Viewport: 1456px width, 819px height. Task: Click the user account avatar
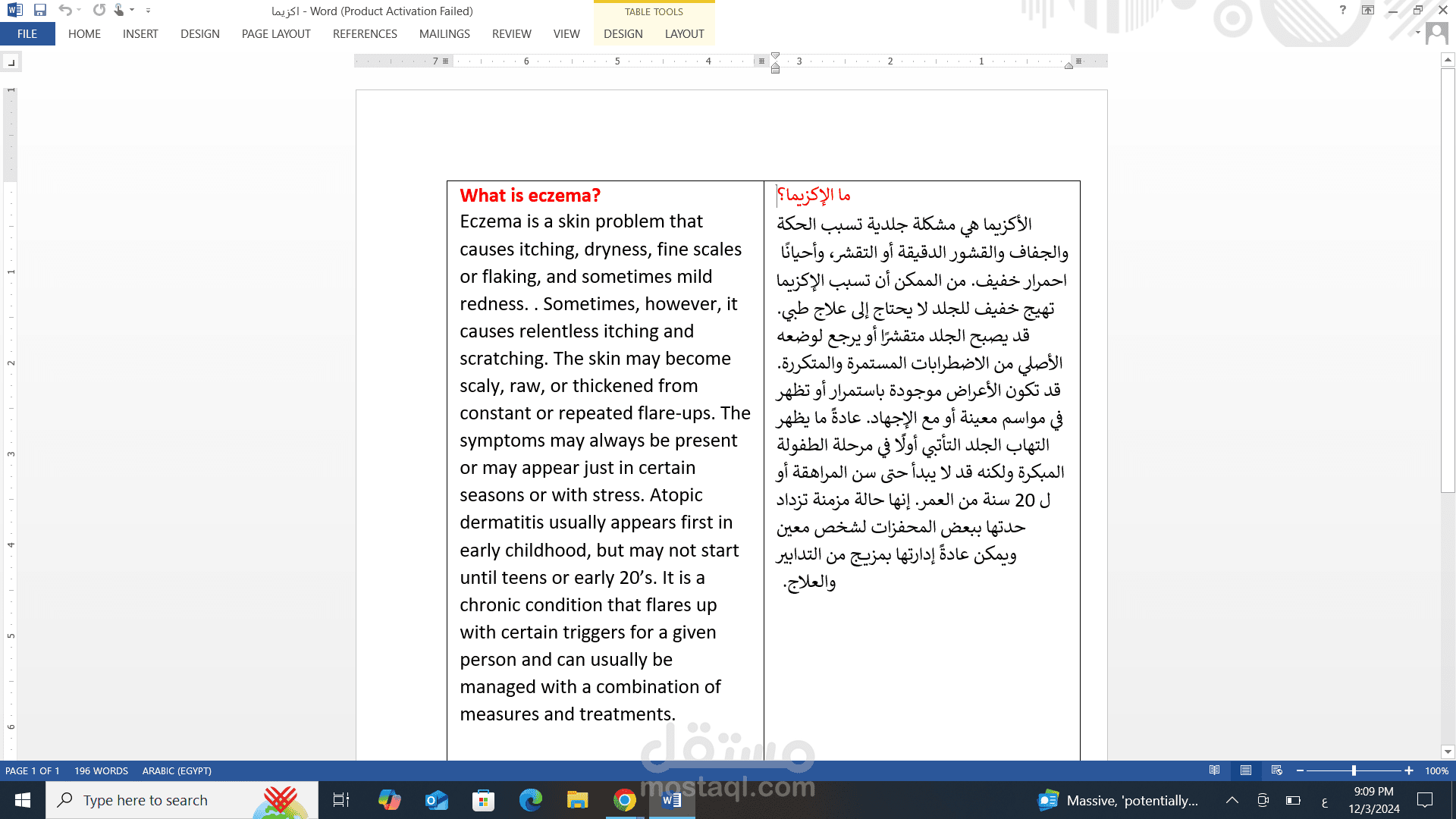pos(1436,33)
